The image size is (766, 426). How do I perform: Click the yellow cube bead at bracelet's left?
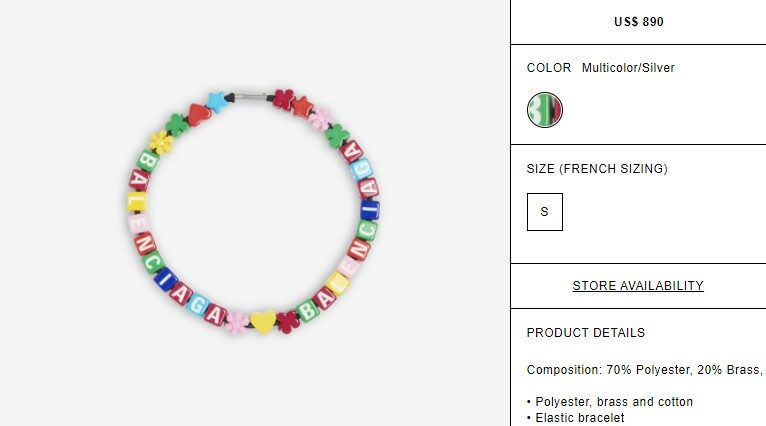(137, 202)
